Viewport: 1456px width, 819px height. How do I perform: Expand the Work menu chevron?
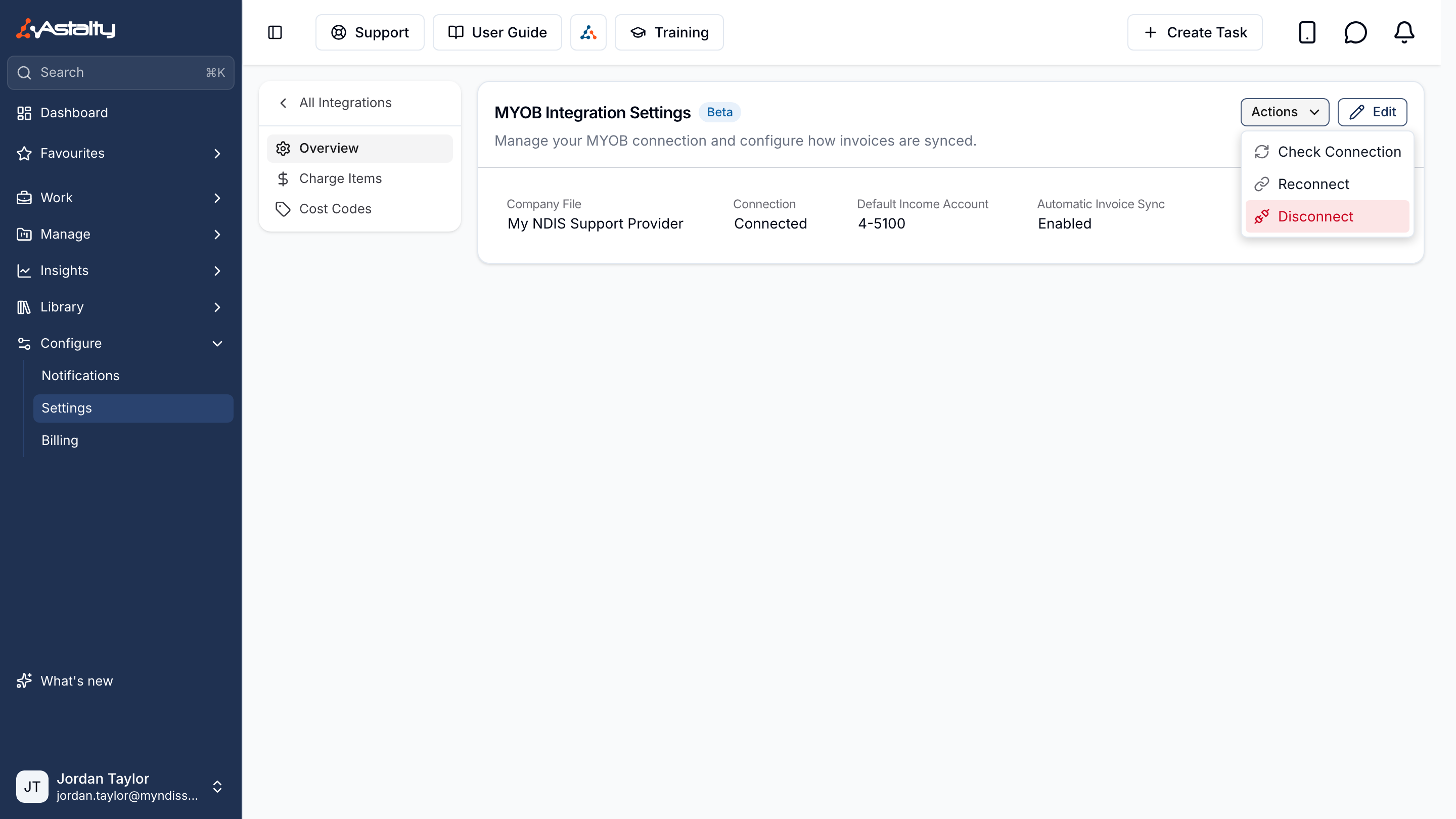click(217, 198)
